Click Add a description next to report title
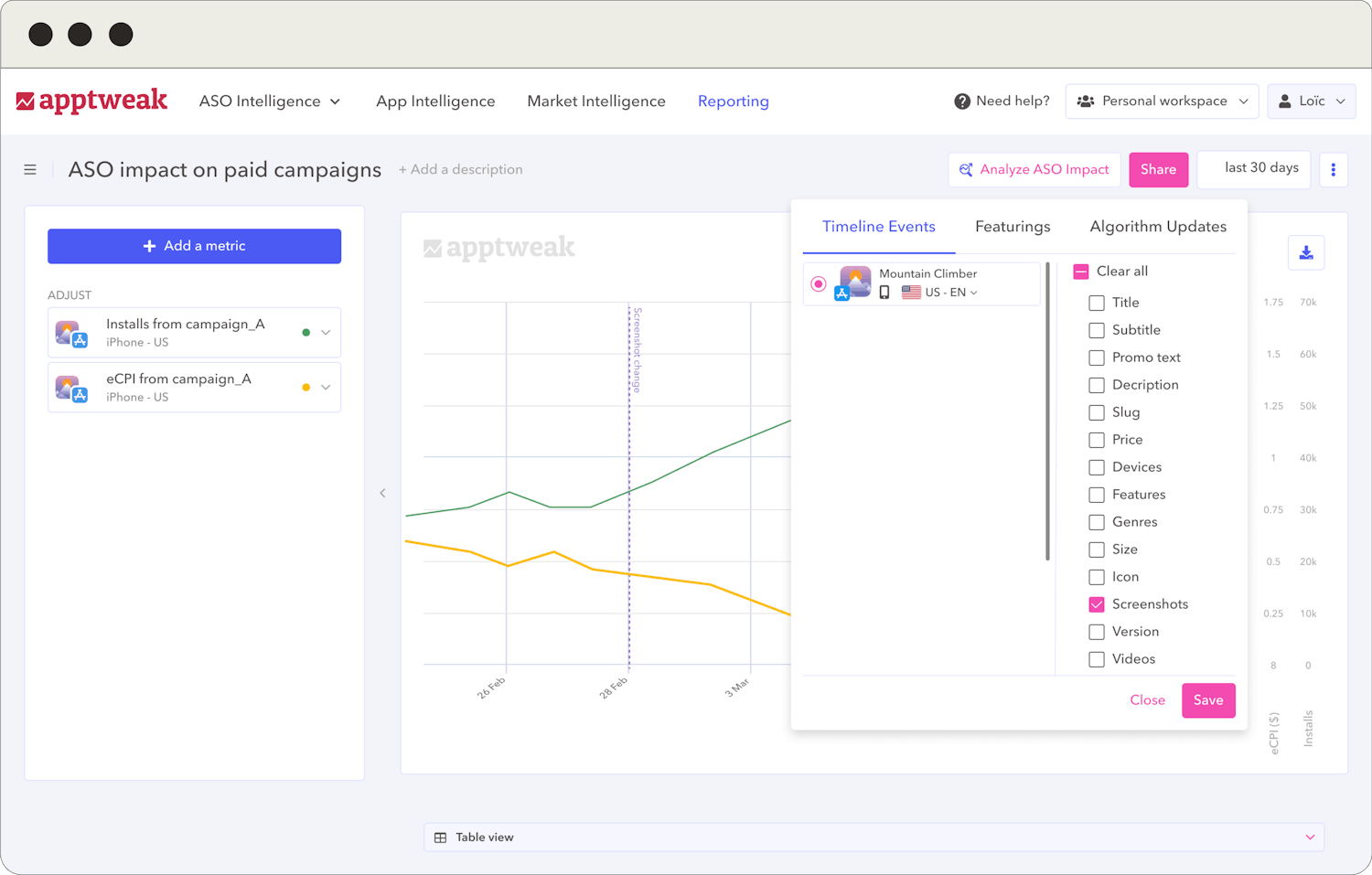This screenshot has width=1372, height=875. (460, 169)
